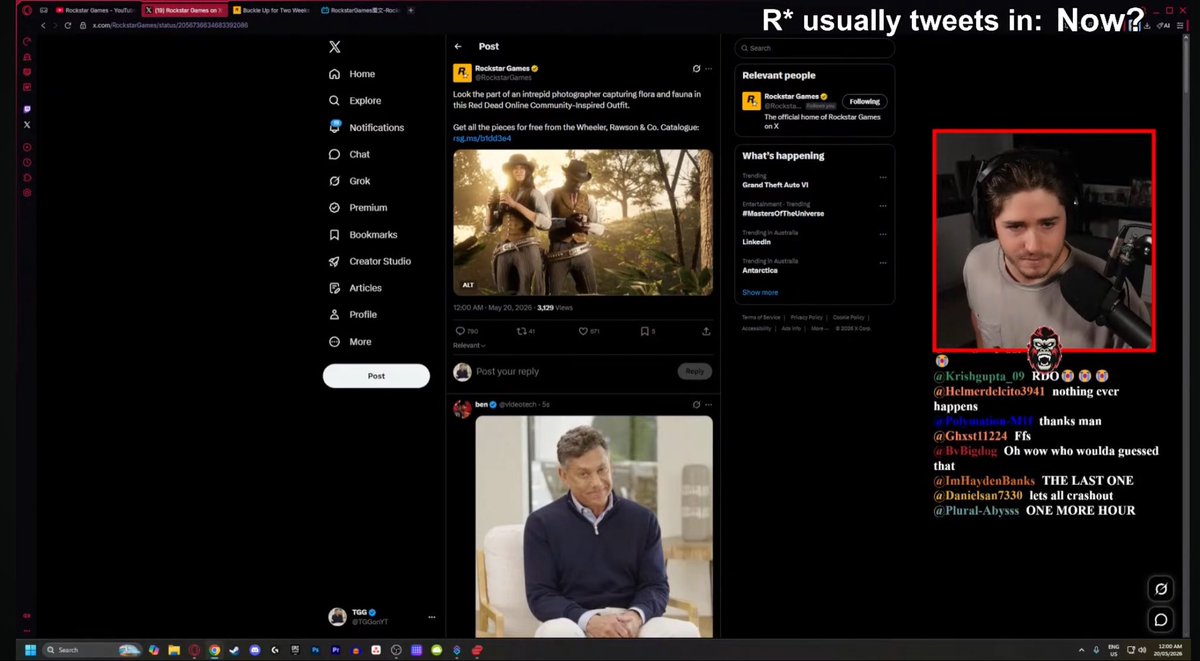The image size is (1200, 661).
Task: Click ALT badge on the post image
Action: [468, 285]
